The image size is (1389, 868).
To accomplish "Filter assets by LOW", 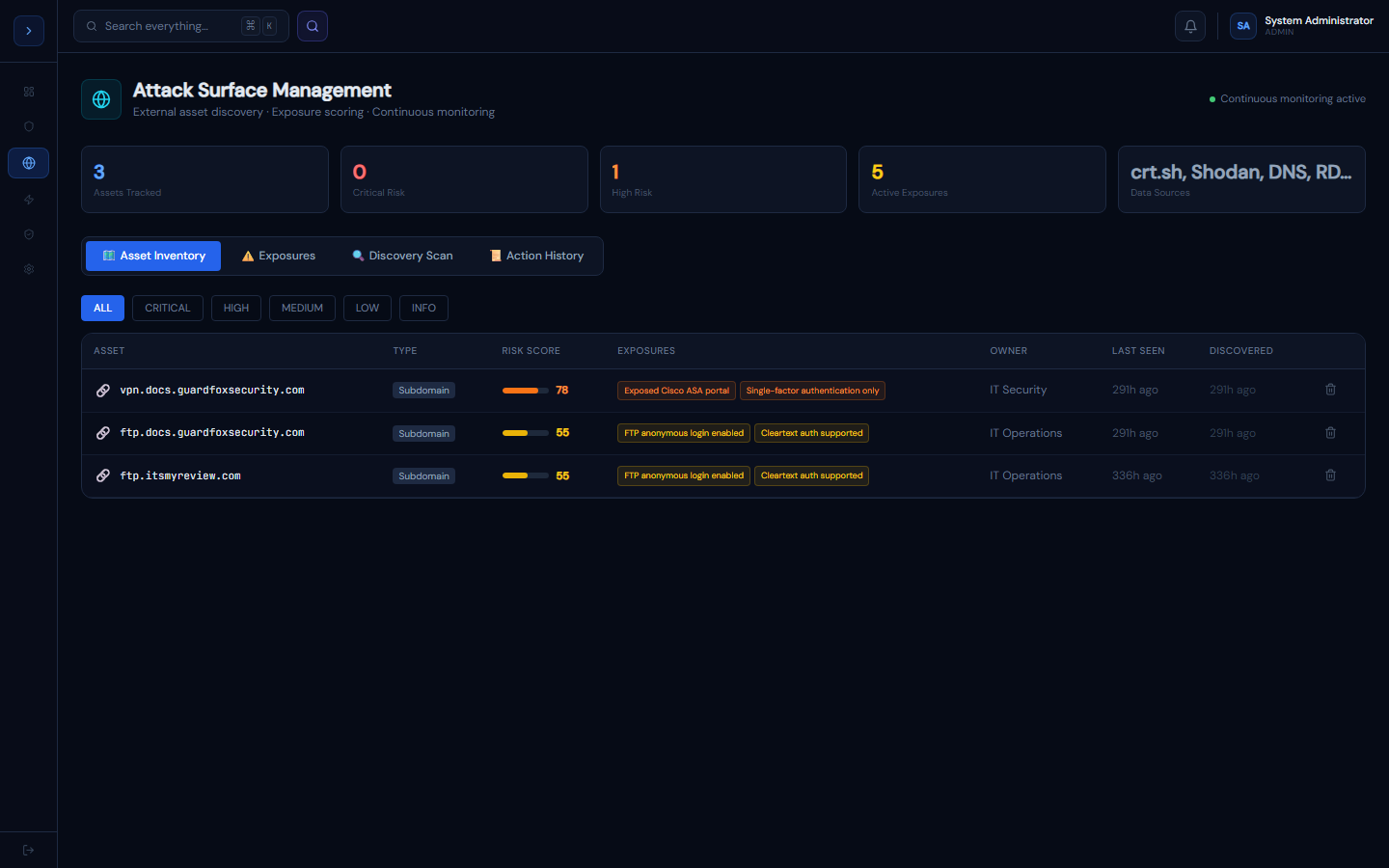I will click(x=368, y=308).
